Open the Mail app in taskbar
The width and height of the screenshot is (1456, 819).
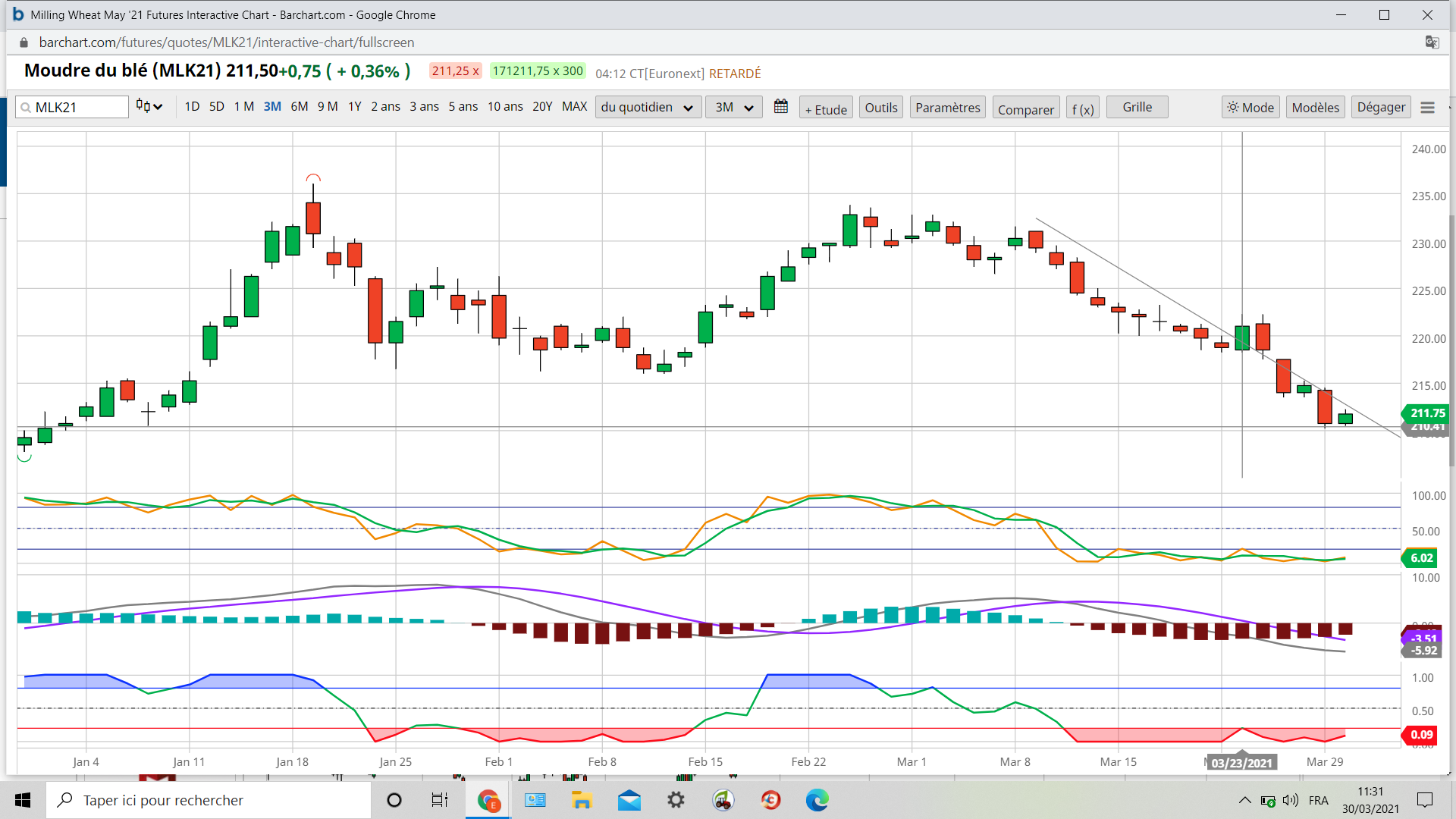tap(629, 800)
